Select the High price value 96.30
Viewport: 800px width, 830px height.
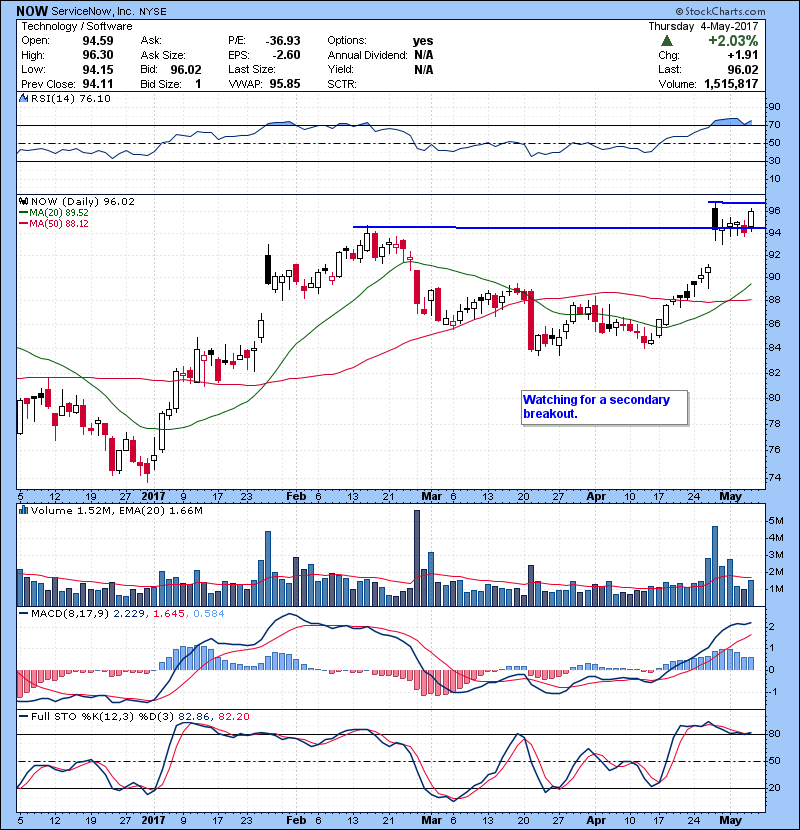tap(98, 55)
